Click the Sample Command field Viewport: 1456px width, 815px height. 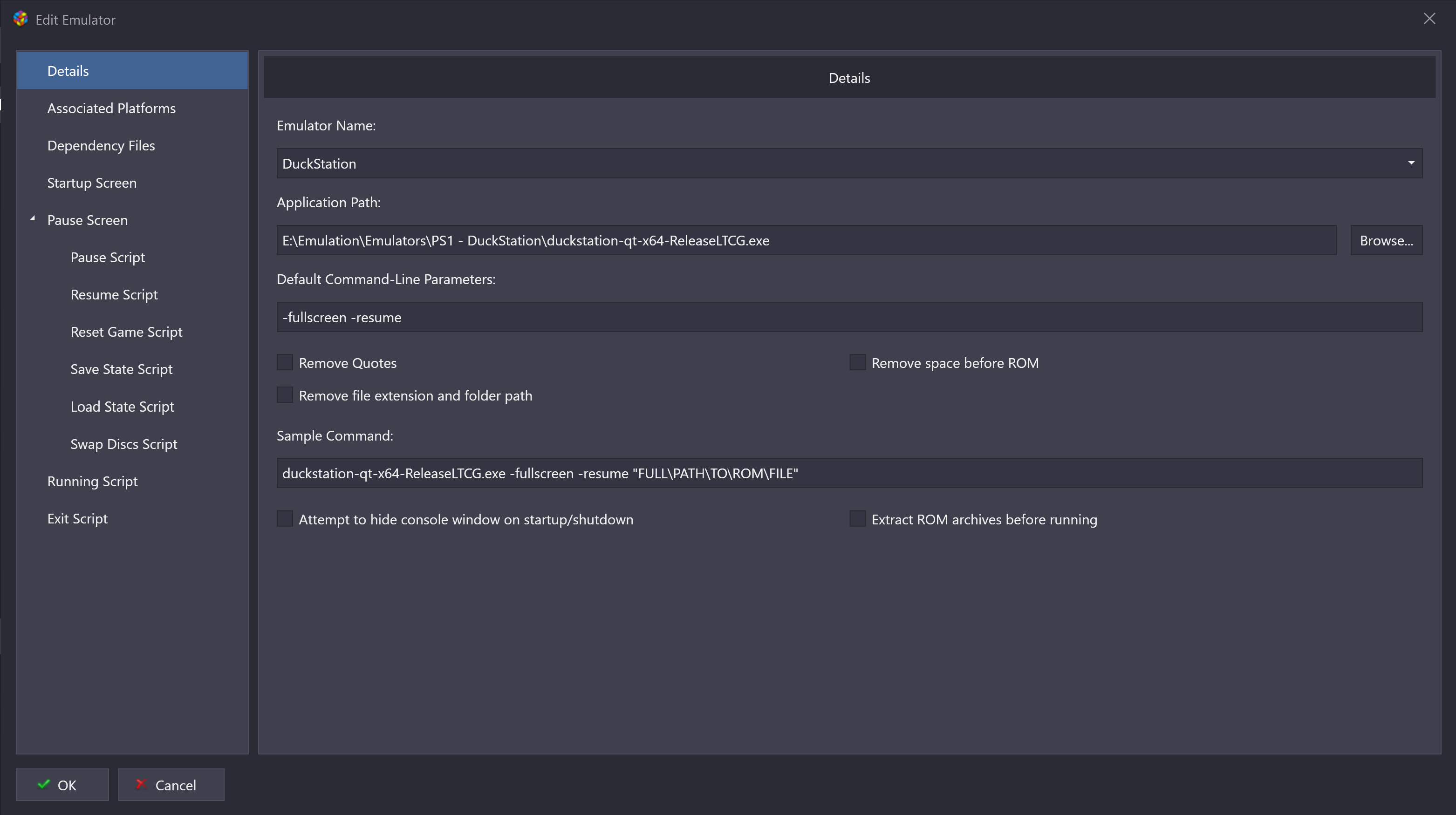[x=849, y=473]
